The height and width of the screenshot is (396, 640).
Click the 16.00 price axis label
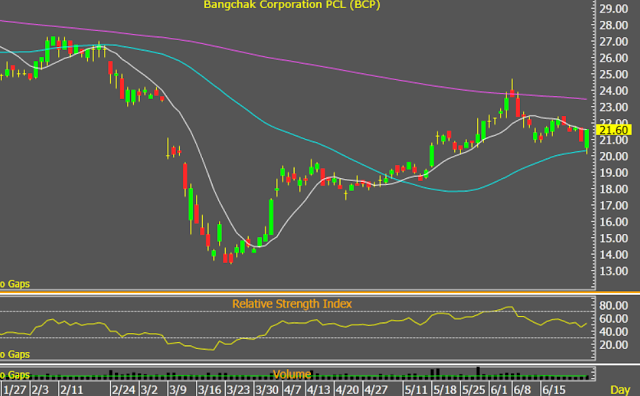click(613, 222)
